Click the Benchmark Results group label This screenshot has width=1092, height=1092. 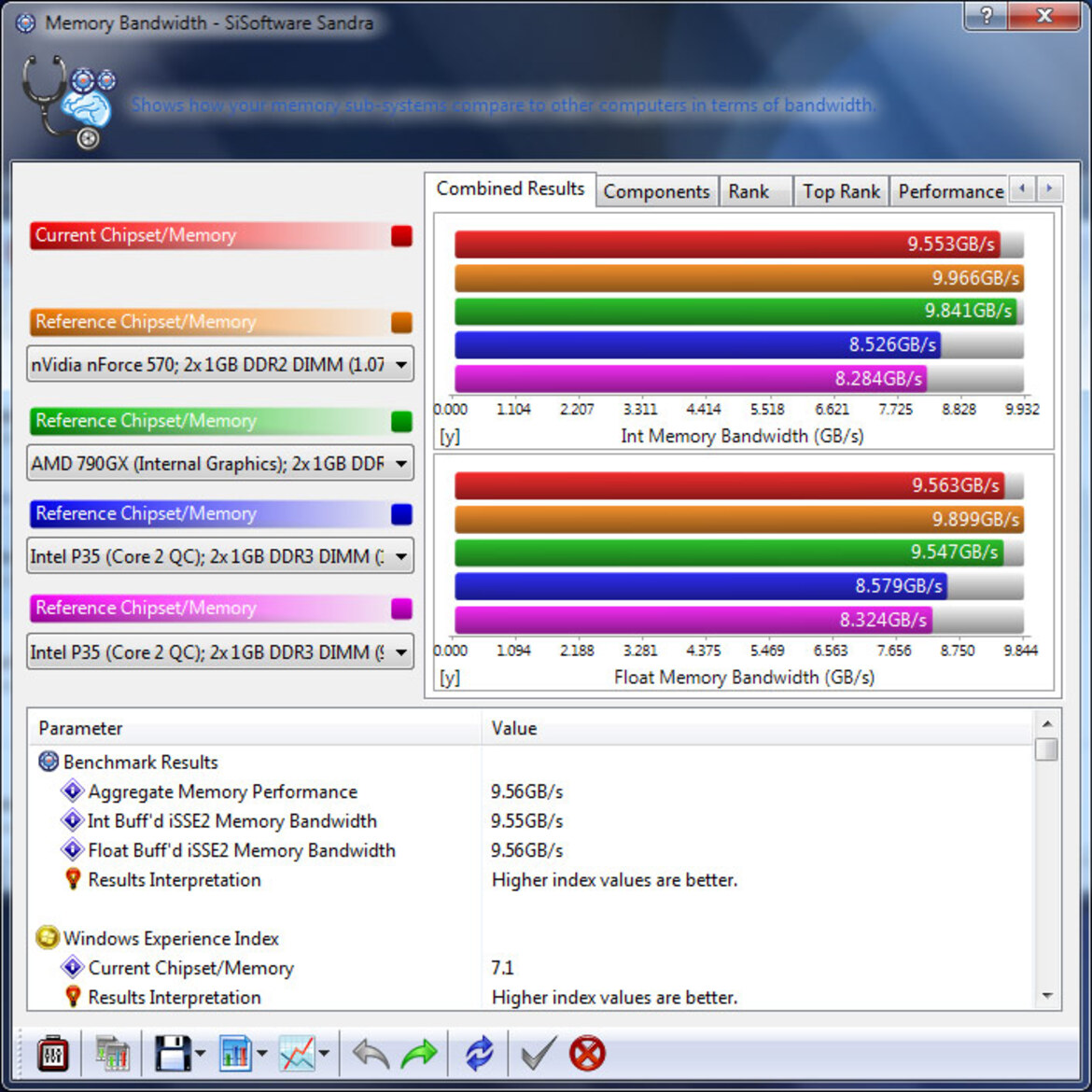pyautogui.click(x=141, y=762)
